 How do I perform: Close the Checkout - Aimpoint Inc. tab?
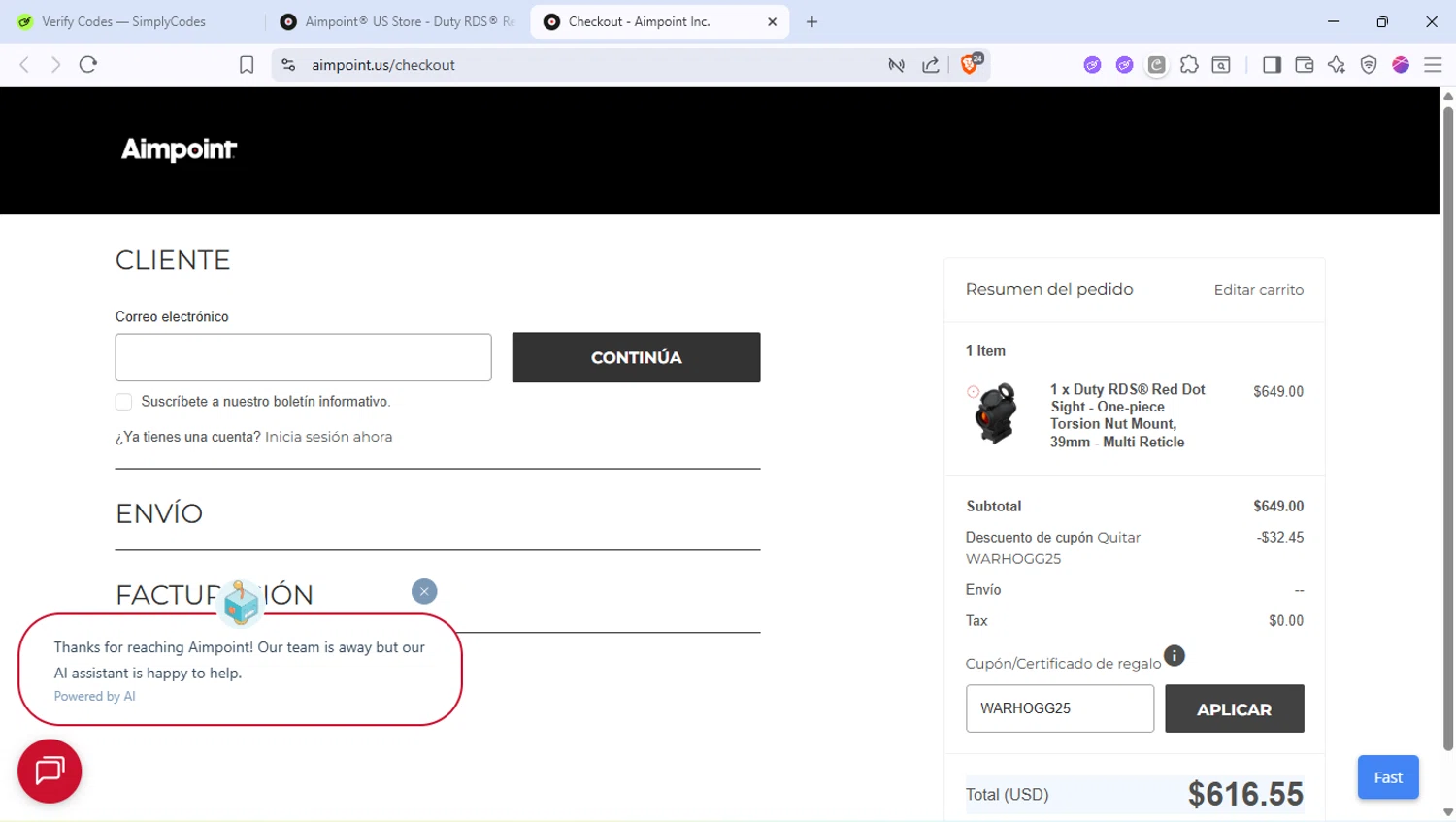click(773, 21)
